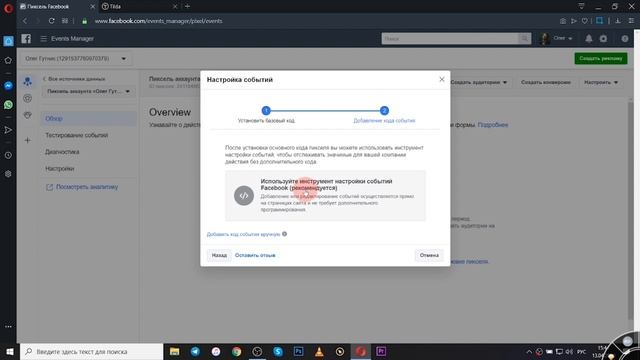Expand the Пиксель аккаунта dropdown

(x=88, y=91)
